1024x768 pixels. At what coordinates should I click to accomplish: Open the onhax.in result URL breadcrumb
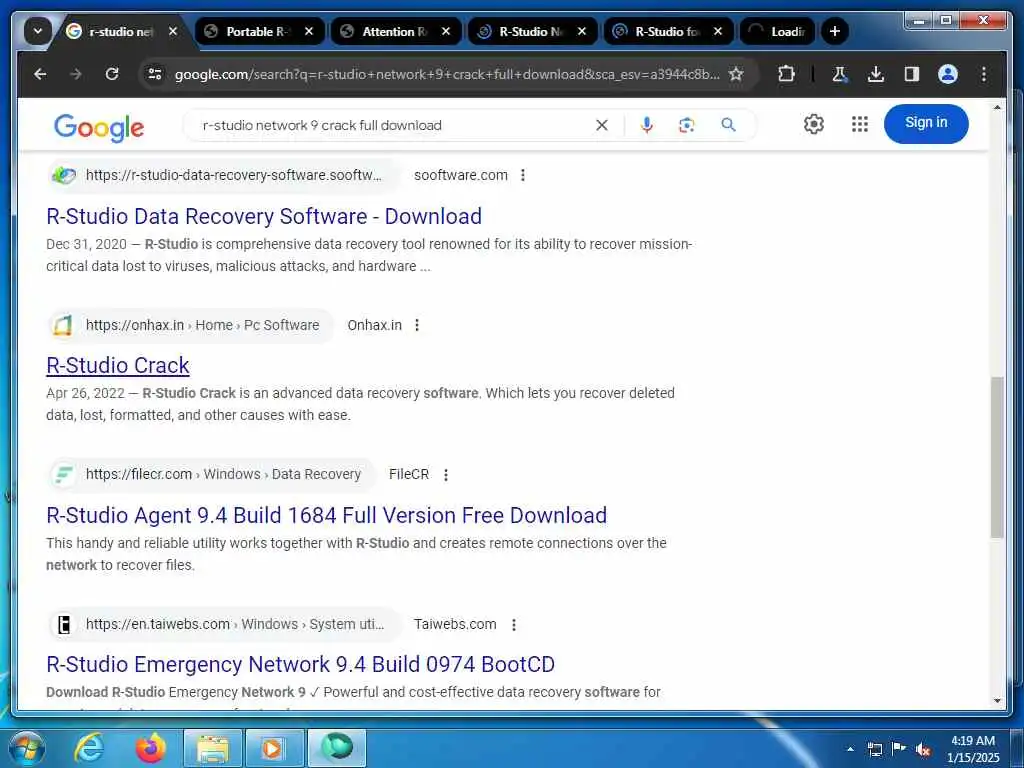coord(202,325)
